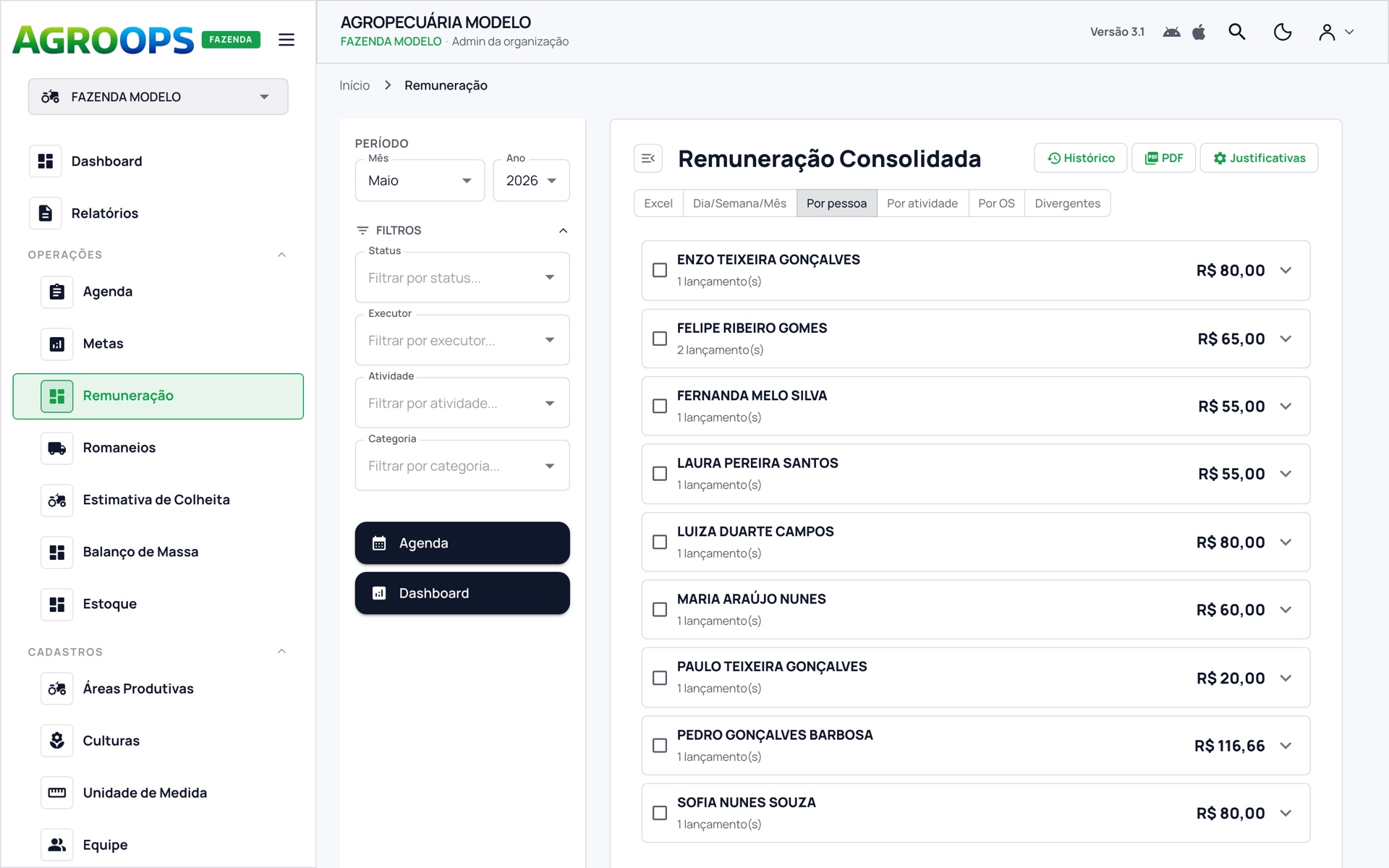Collapse the filter panel toggle icon
The image size is (1389, 868).
point(648,158)
